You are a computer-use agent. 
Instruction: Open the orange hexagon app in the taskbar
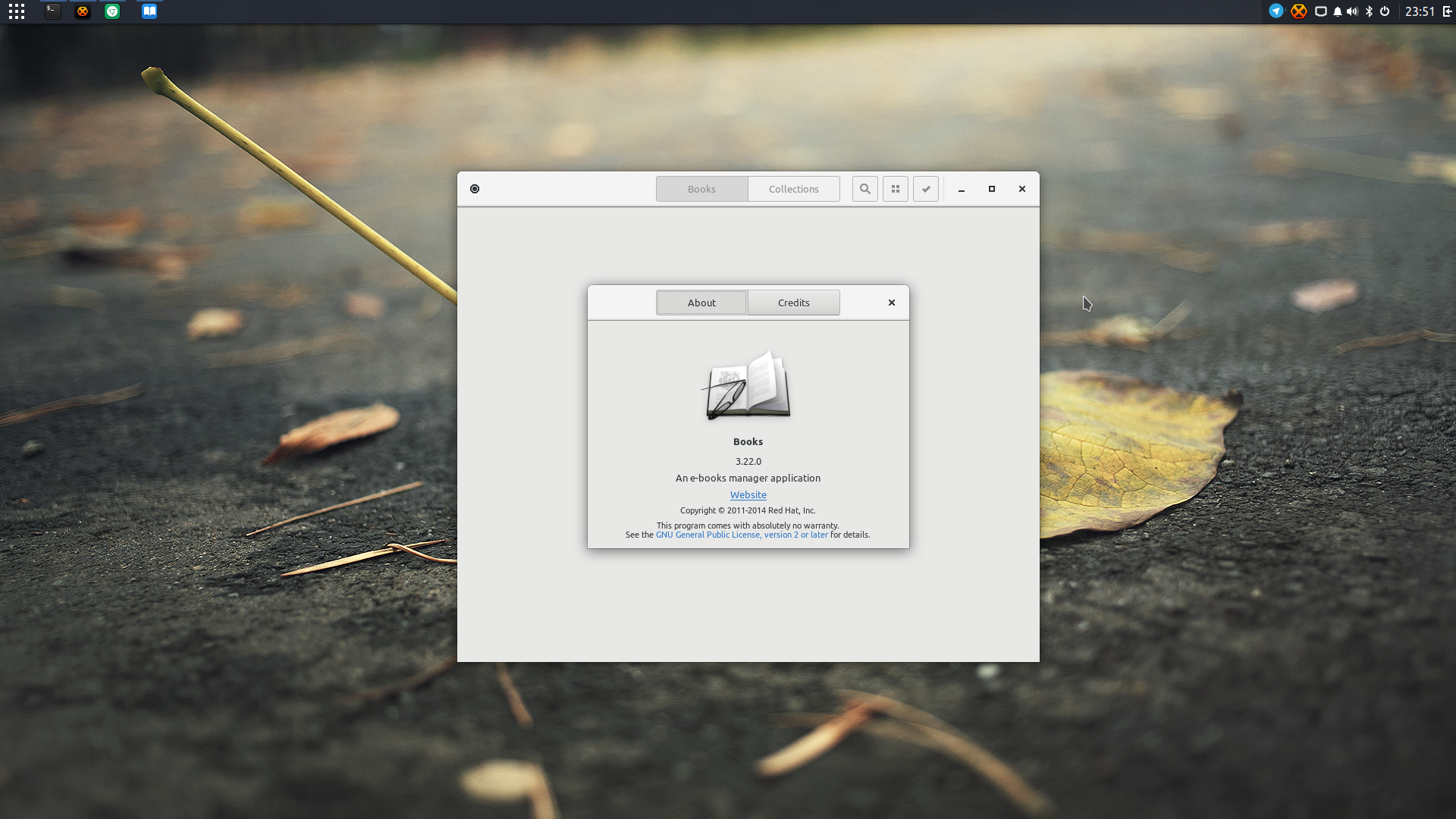(x=83, y=11)
